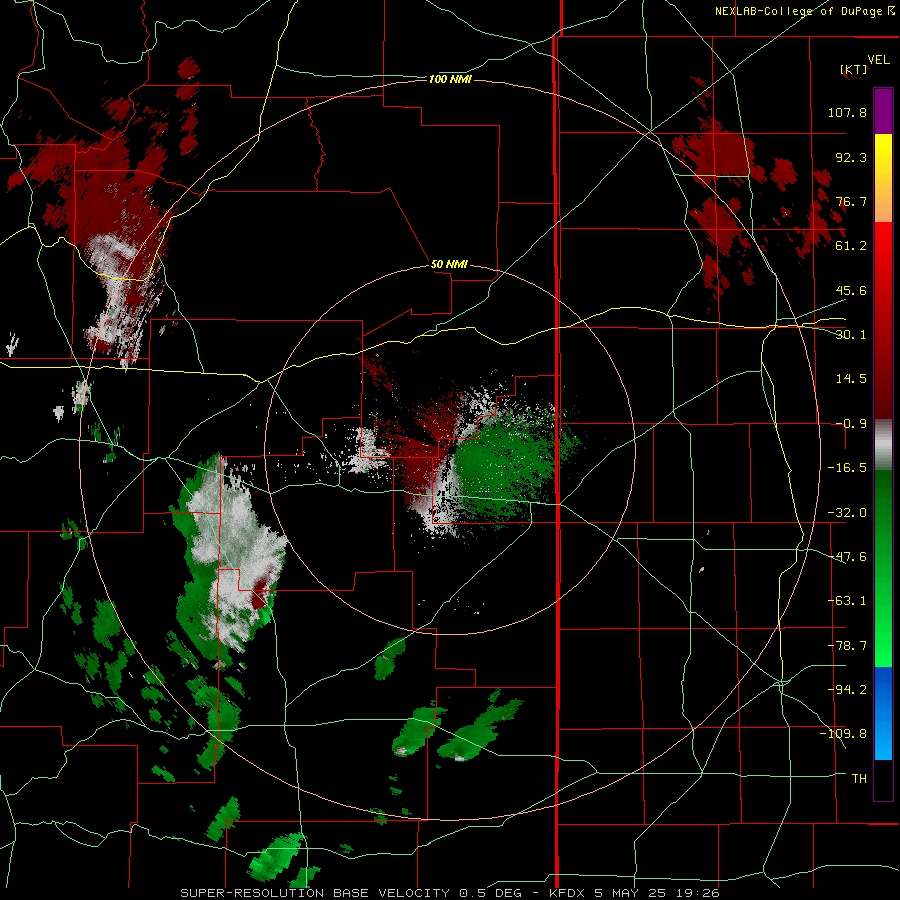The height and width of the screenshot is (900, 900).
Task: Select the 92.3 velocity scale value
Action: 851,157
